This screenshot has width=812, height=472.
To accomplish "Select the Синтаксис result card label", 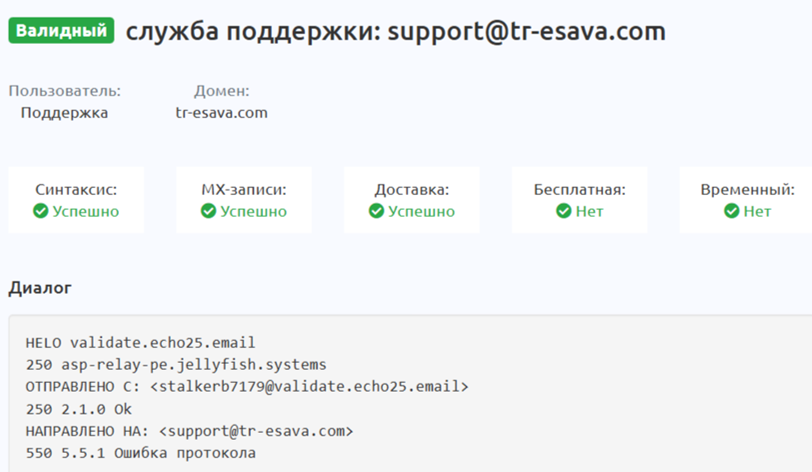I will pyautogui.click(x=76, y=189).
